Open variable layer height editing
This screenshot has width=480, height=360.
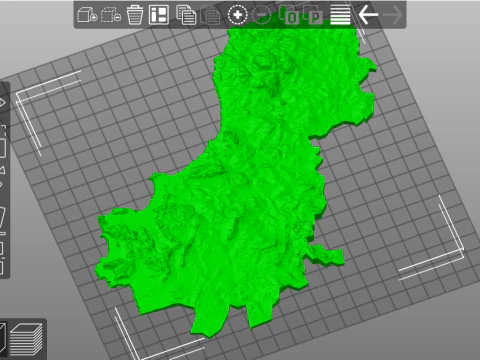point(340,15)
